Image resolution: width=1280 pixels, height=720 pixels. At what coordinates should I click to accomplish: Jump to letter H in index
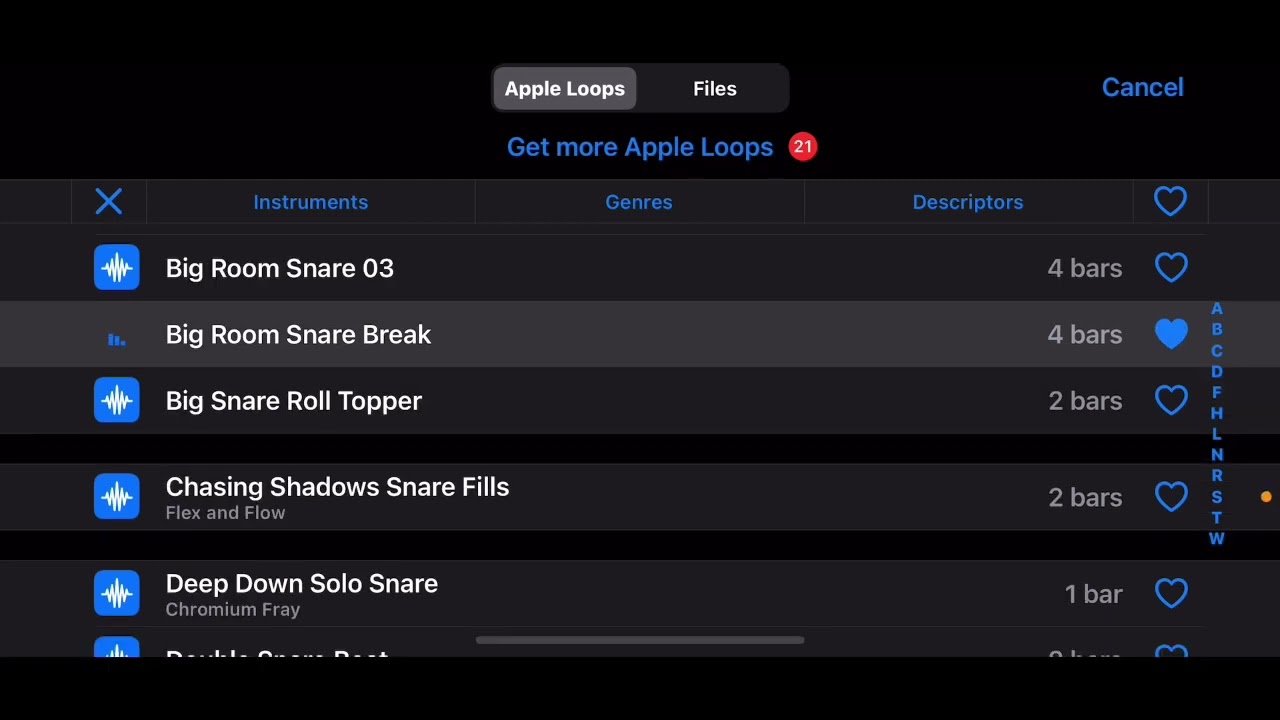(x=1217, y=413)
